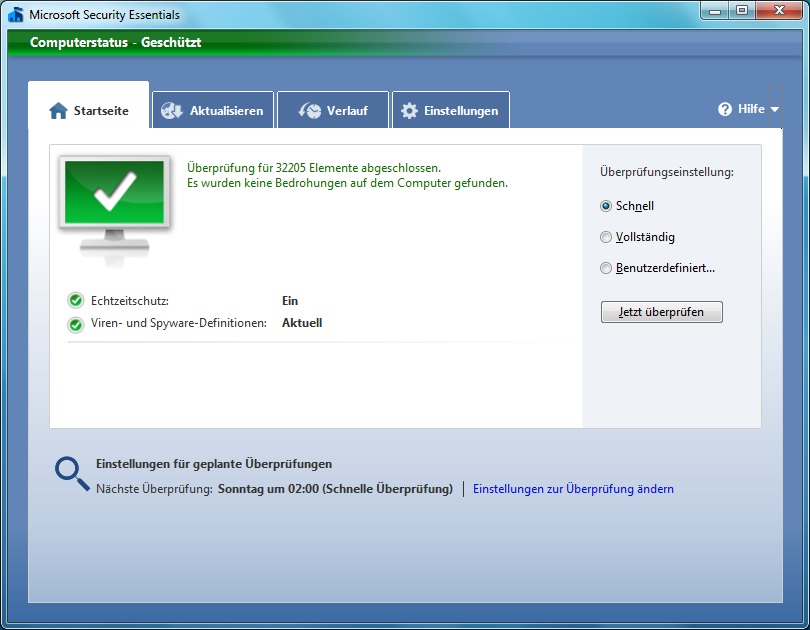Close the Microsoft Security Essentials window
The image size is (810, 630).
click(780, 11)
